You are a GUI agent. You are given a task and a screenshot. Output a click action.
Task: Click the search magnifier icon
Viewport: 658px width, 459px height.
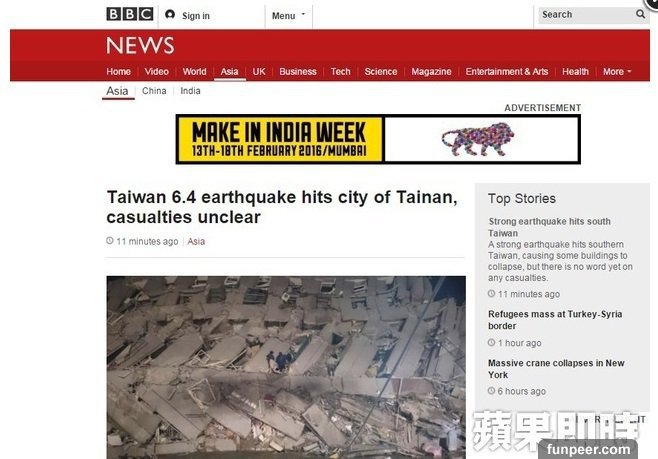coord(640,14)
